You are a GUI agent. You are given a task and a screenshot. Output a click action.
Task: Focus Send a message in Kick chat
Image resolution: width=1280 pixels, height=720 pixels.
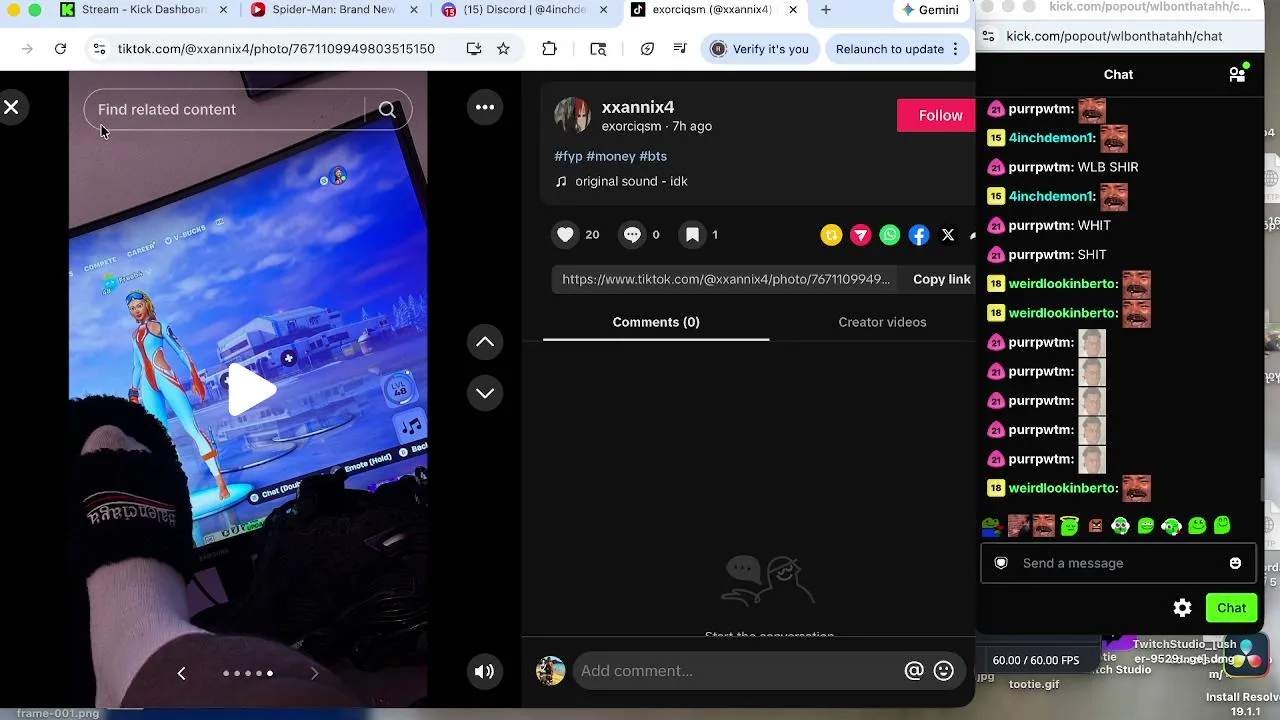(x=1118, y=563)
